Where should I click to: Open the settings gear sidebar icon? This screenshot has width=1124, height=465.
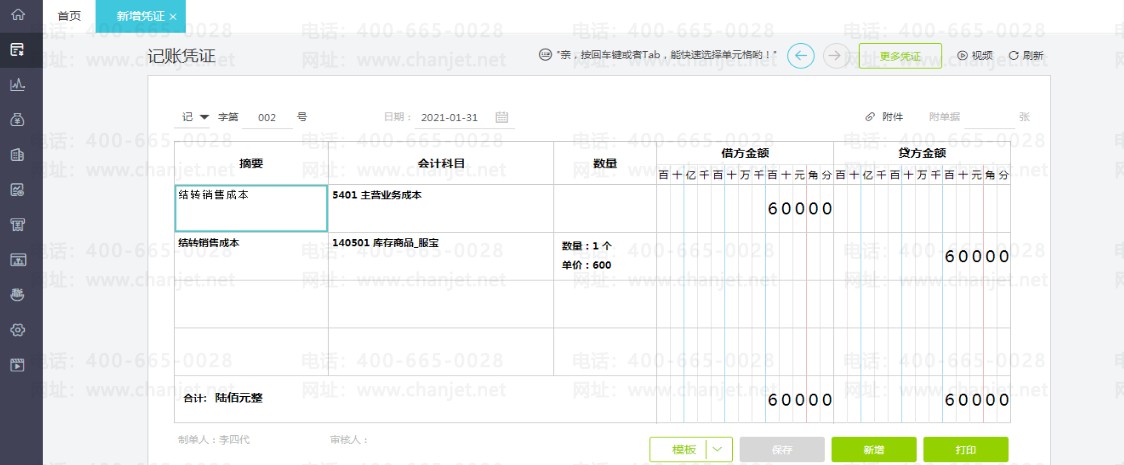pos(18,330)
